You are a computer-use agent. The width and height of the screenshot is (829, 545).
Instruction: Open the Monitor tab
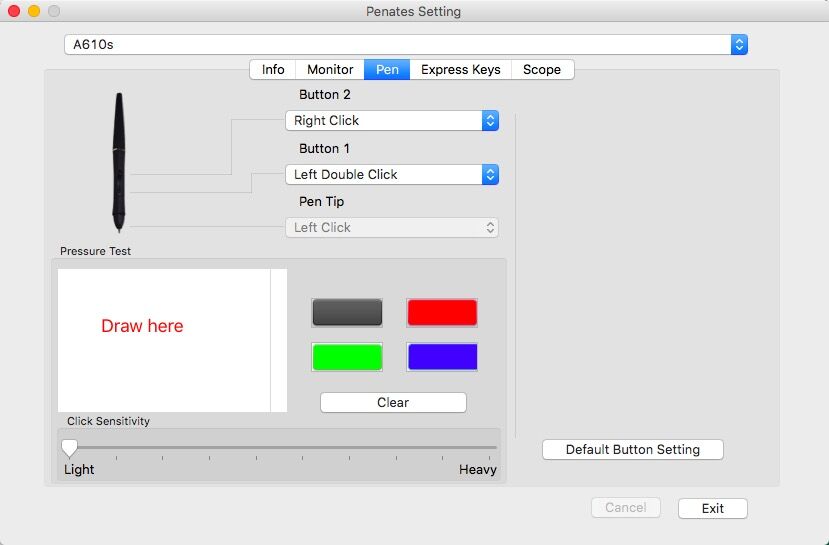pyautogui.click(x=330, y=70)
